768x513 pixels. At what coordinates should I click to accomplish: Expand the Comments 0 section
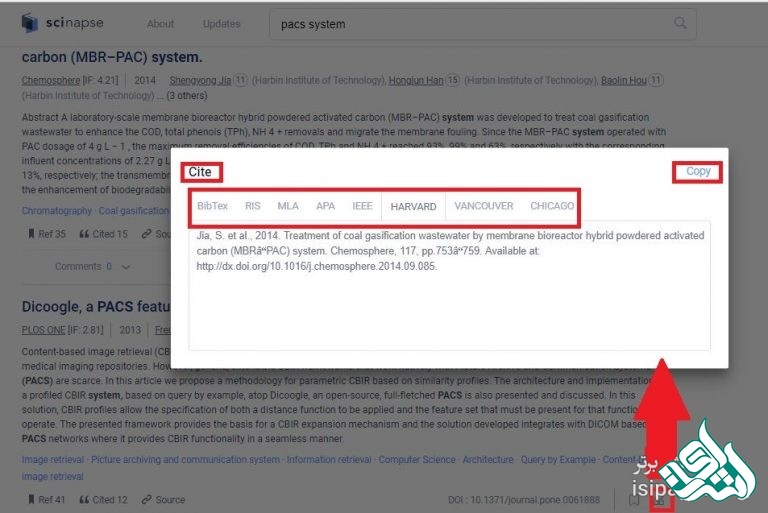coord(93,267)
